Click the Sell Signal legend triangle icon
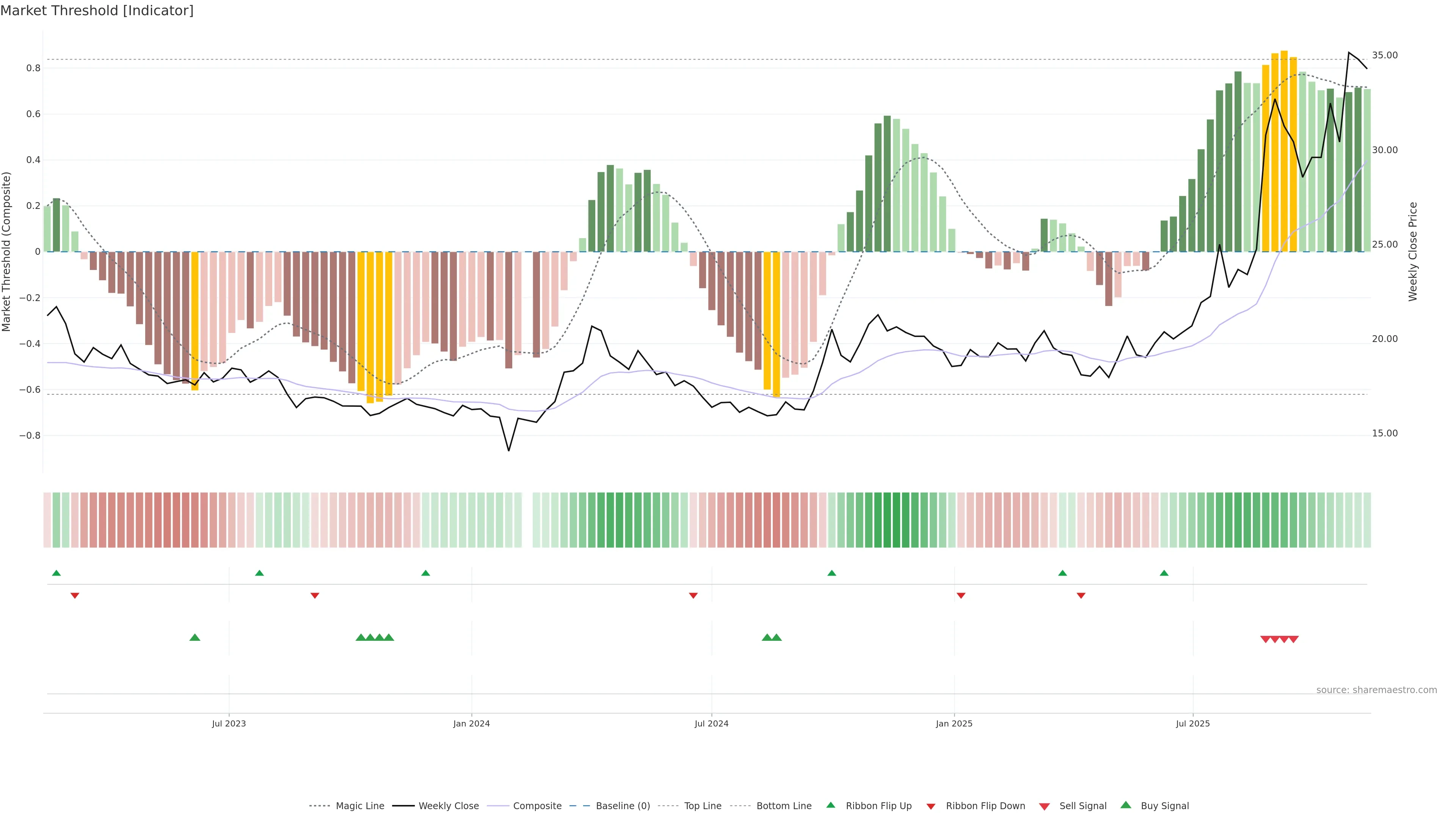The width and height of the screenshot is (1456, 819). (x=1045, y=806)
